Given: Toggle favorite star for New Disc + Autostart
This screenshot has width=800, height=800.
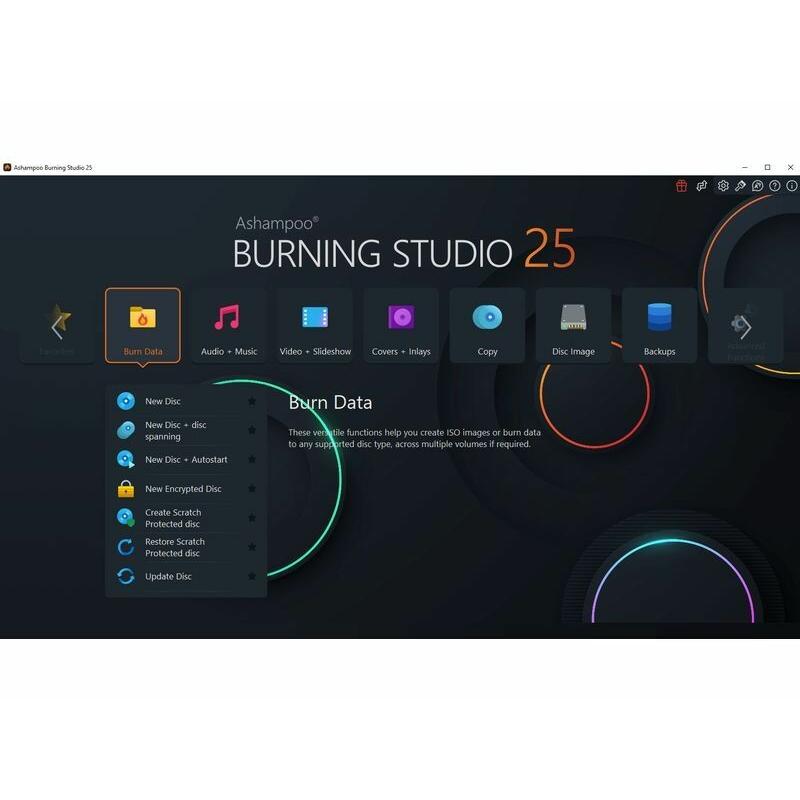Looking at the screenshot, I should (x=252, y=459).
